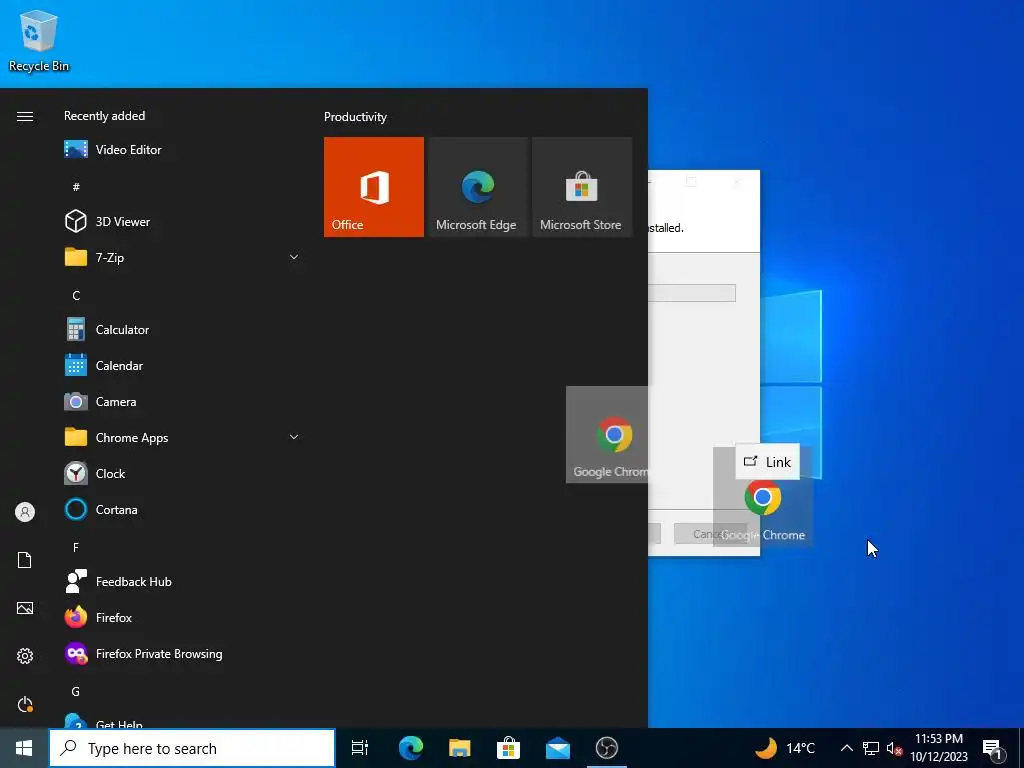Jump to letter G section header
This screenshot has height=768, width=1024.
(x=76, y=691)
